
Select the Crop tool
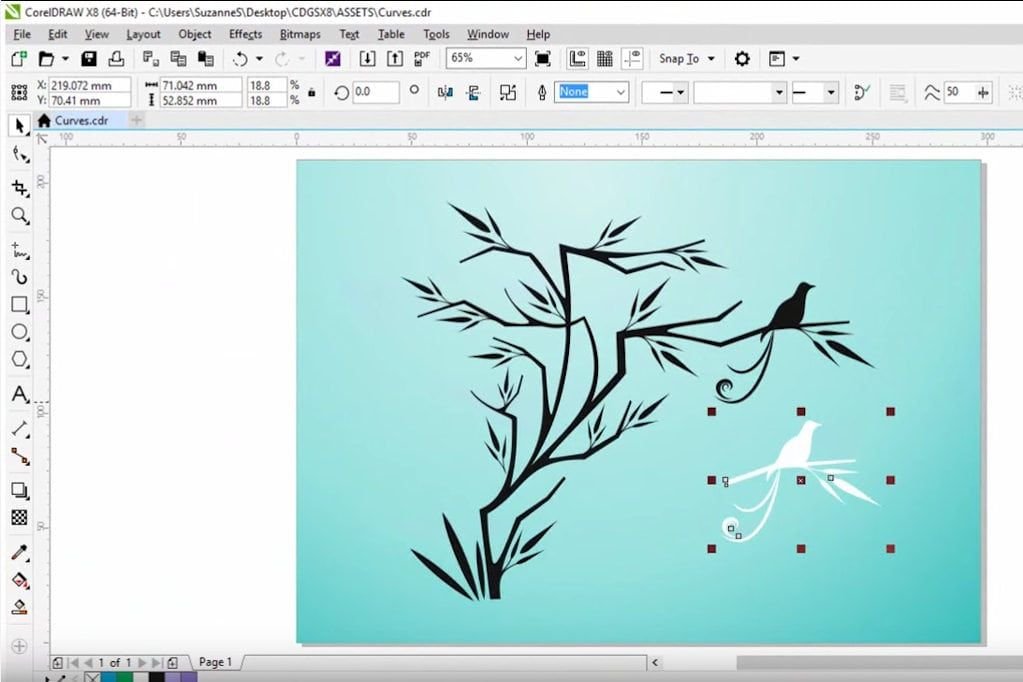(19, 188)
